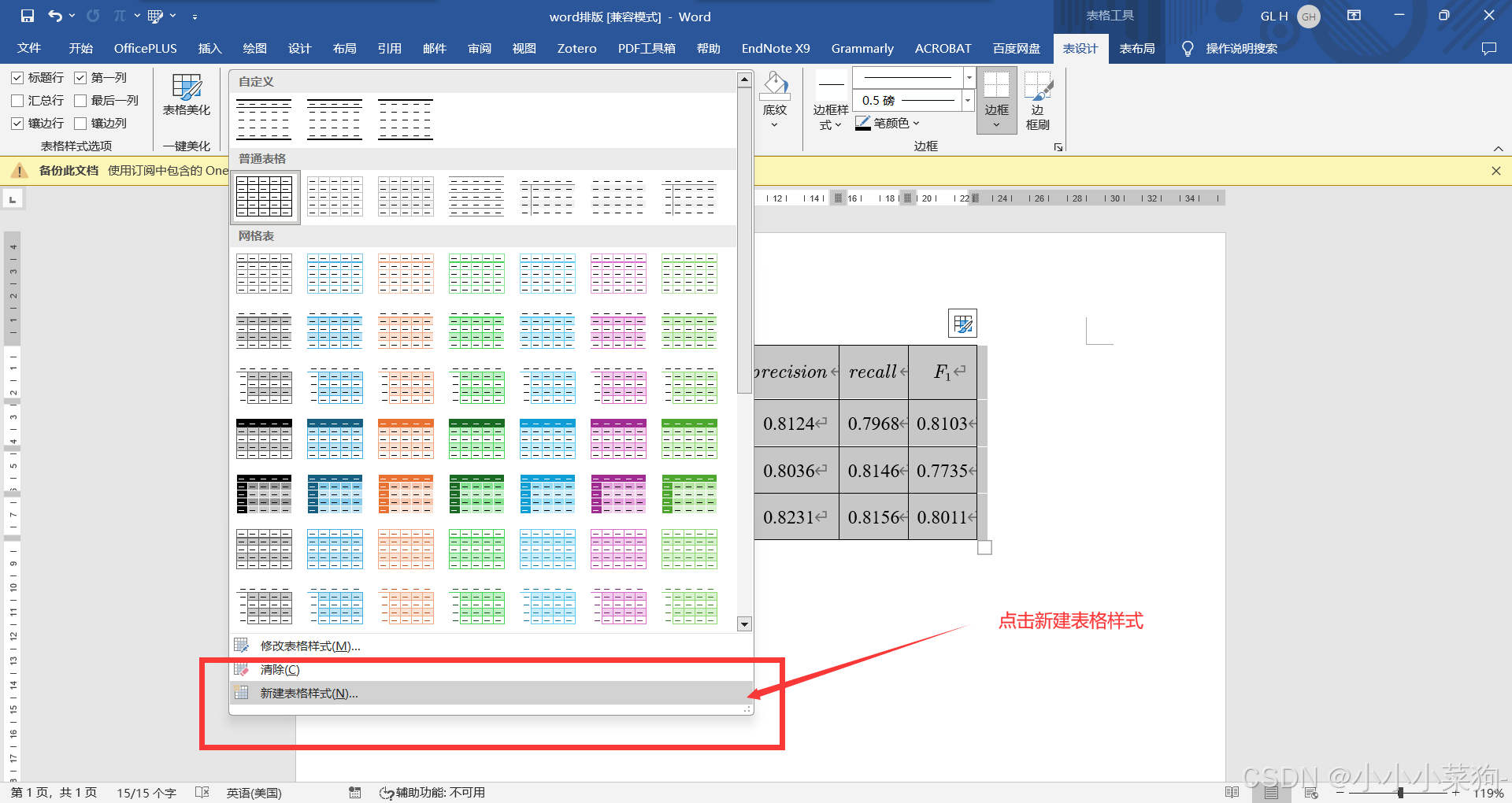
Task: Click the macro recording icon in the status bar
Action: tap(355, 792)
